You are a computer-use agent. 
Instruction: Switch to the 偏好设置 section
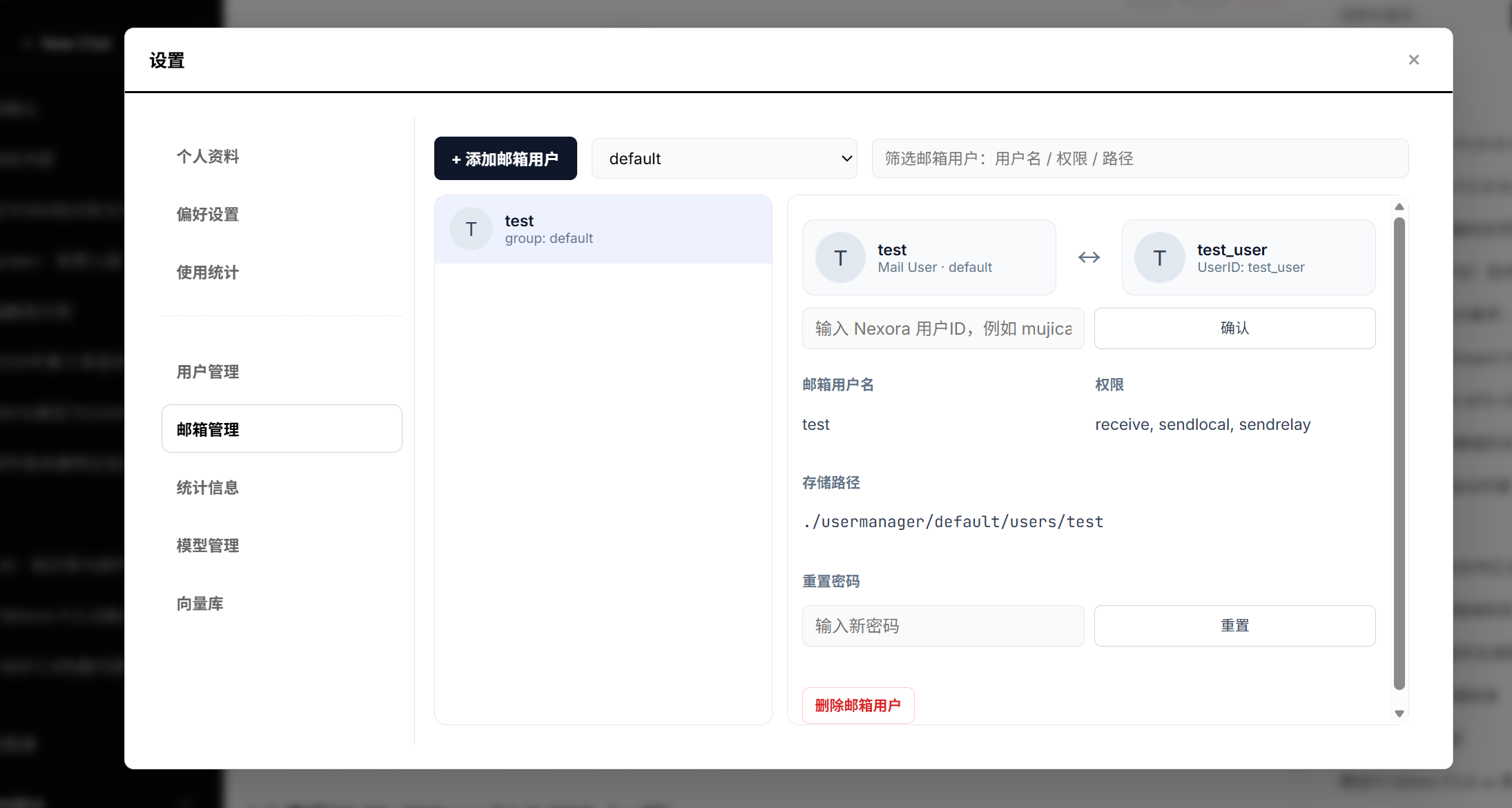[x=208, y=215]
